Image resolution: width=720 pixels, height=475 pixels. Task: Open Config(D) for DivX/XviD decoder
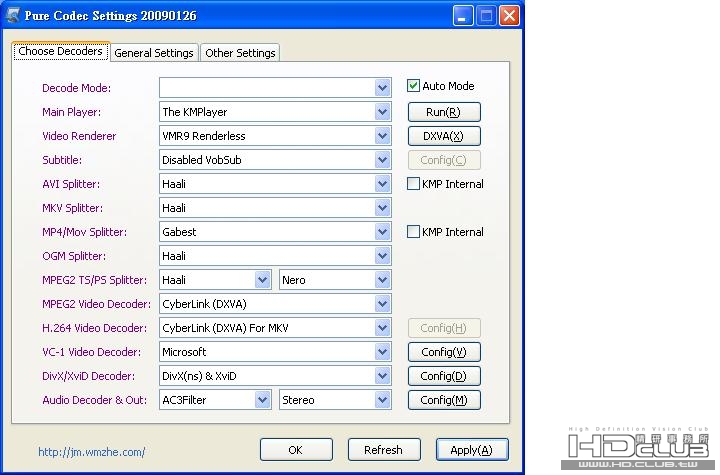[444, 376]
